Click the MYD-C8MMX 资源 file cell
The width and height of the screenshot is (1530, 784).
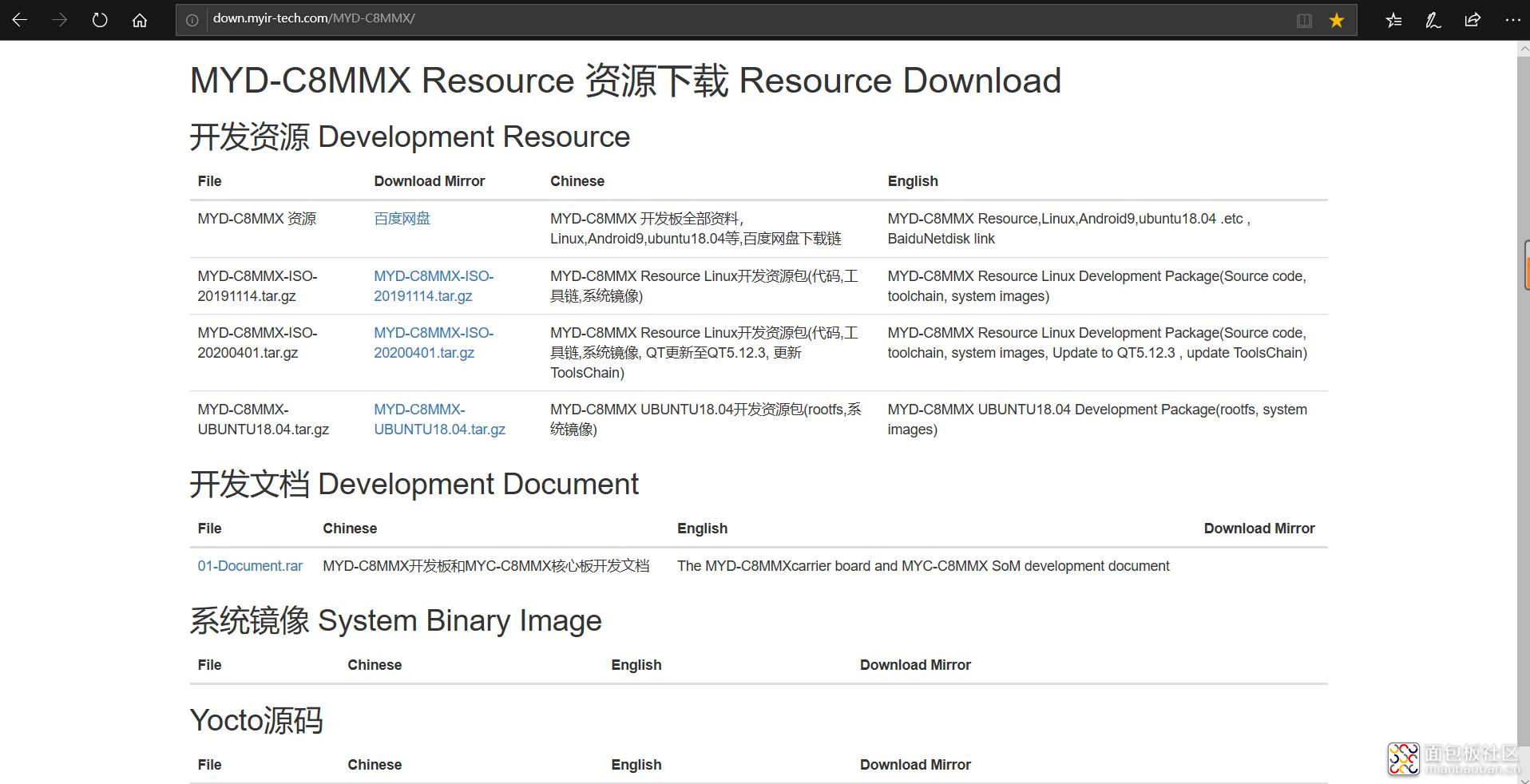pos(257,219)
